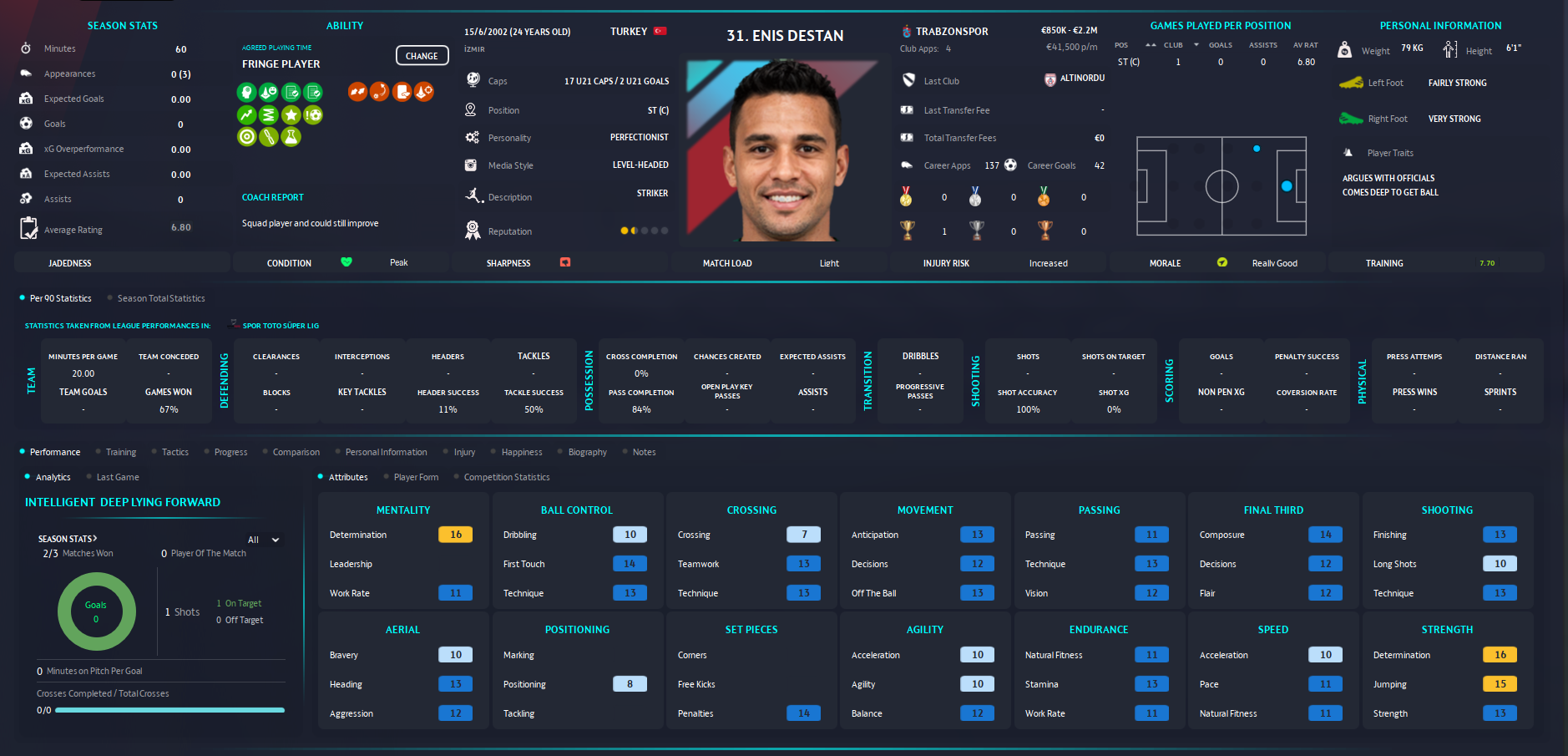Click the Turkey flag icon

click(660, 31)
